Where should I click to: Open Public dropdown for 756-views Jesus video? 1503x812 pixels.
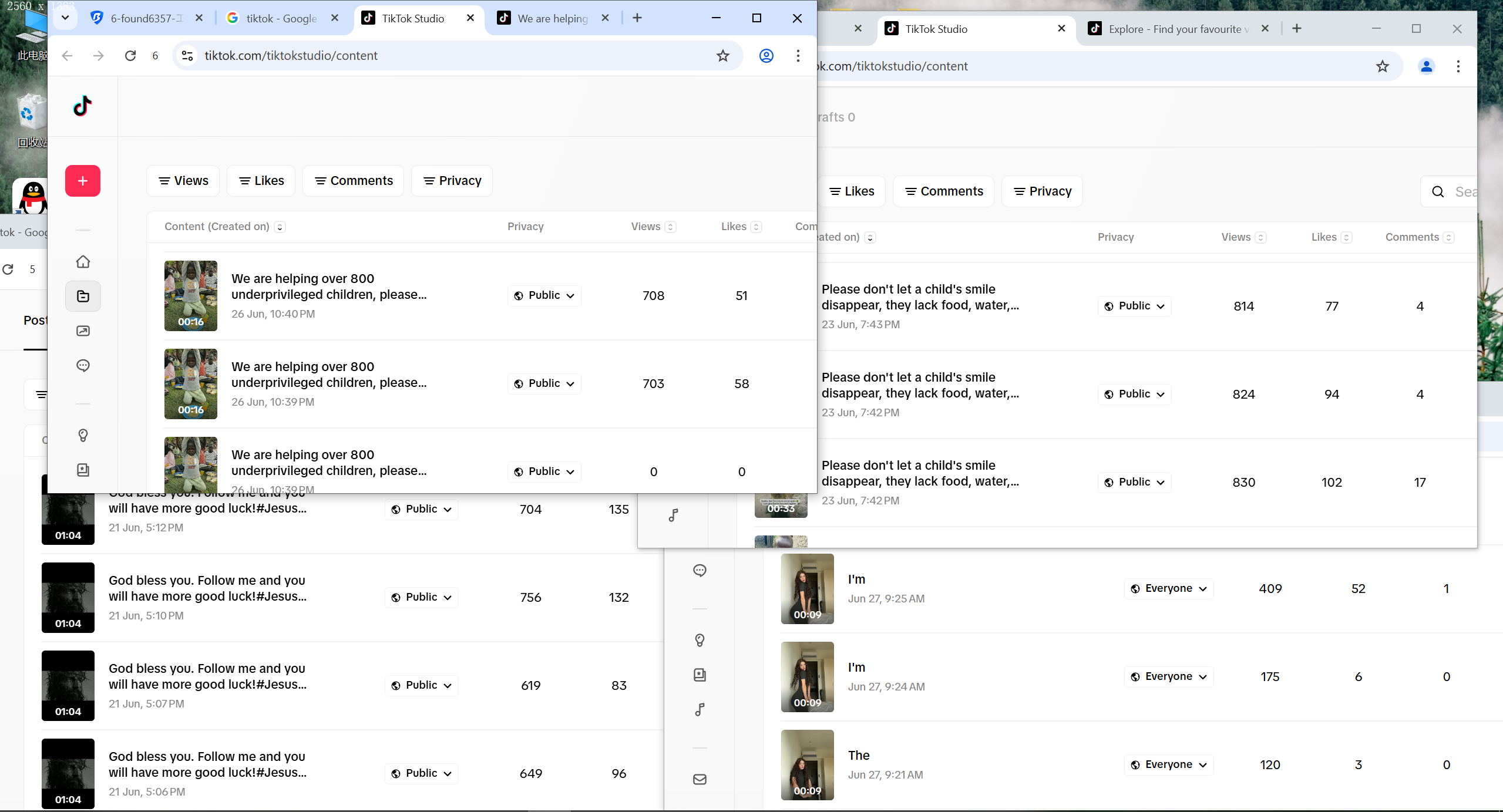[x=422, y=597]
